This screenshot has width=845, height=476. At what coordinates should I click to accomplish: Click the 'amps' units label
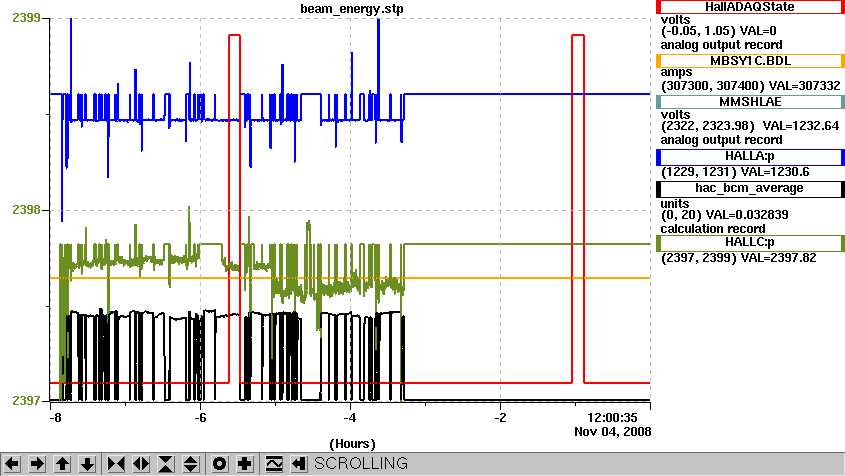click(x=676, y=73)
